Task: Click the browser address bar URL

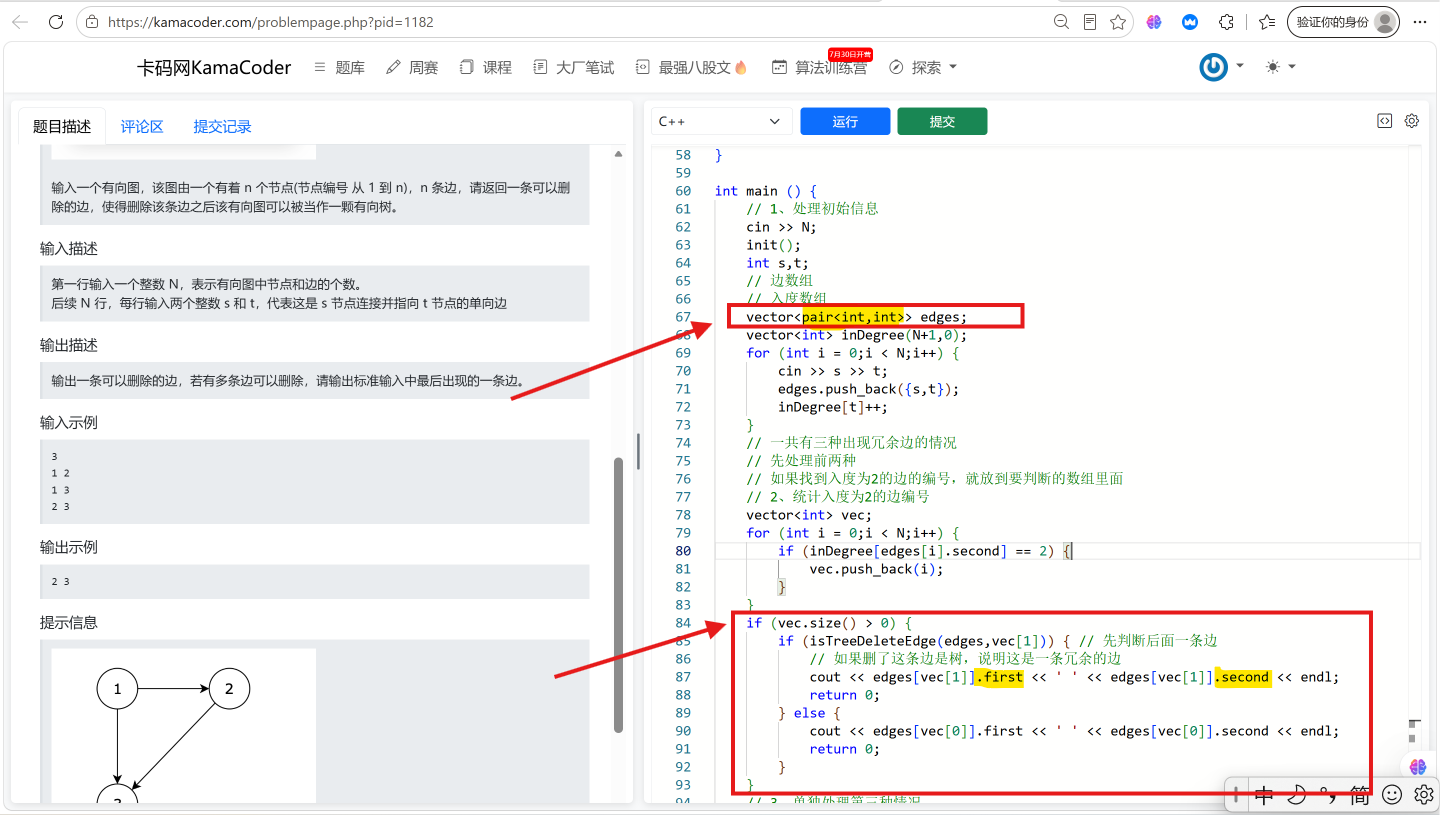Action: 271,21
